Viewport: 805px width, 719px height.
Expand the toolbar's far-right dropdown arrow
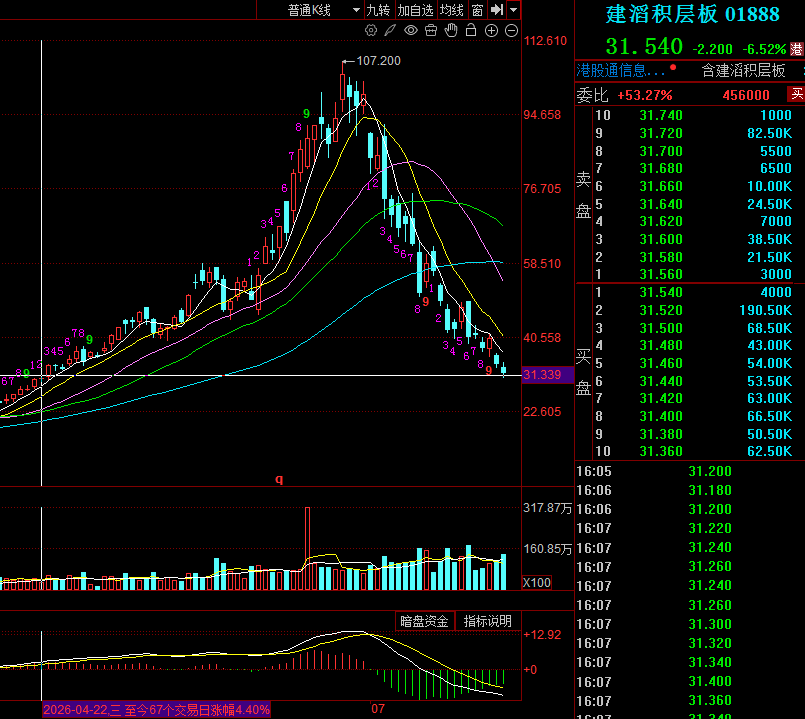[x=514, y=10]
